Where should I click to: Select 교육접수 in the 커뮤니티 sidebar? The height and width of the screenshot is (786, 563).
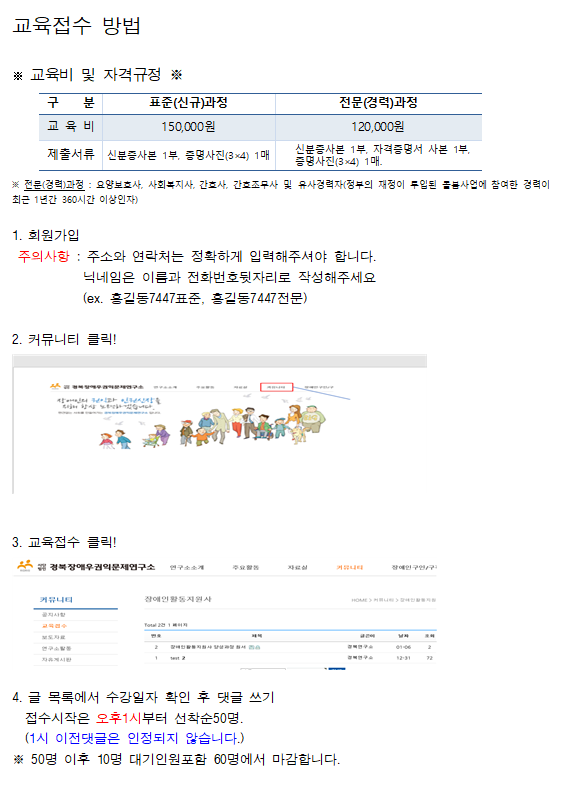(x=54, y=626)
